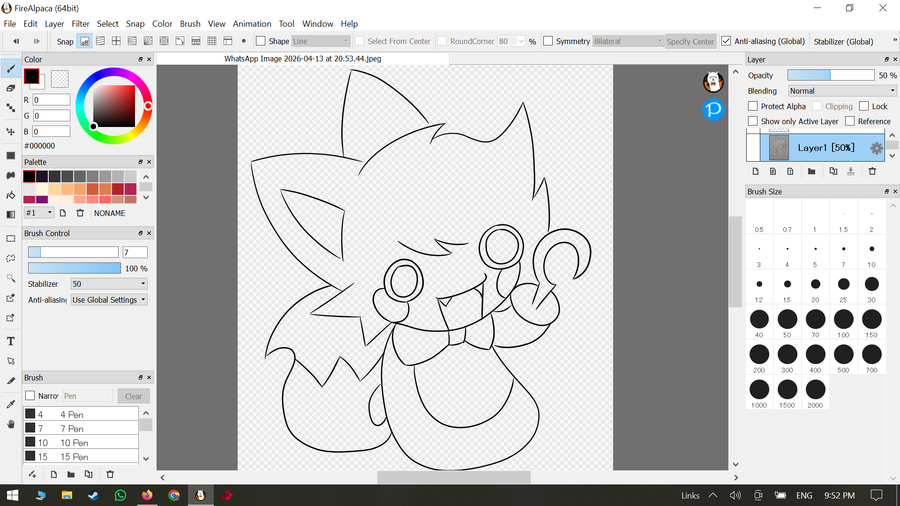Adjust the layer Opacity slider

[831, 75]
